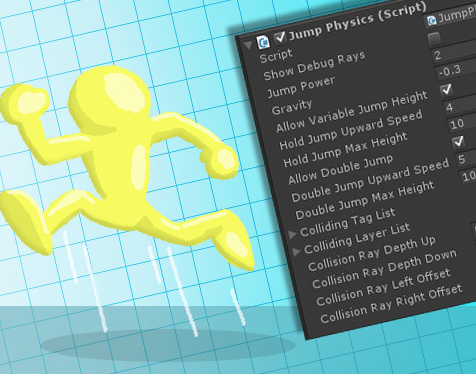The height and width of the screenshot is (374, 476).
Task: Expand the Colliding Layer List
Action: click(x=296, y=252)
